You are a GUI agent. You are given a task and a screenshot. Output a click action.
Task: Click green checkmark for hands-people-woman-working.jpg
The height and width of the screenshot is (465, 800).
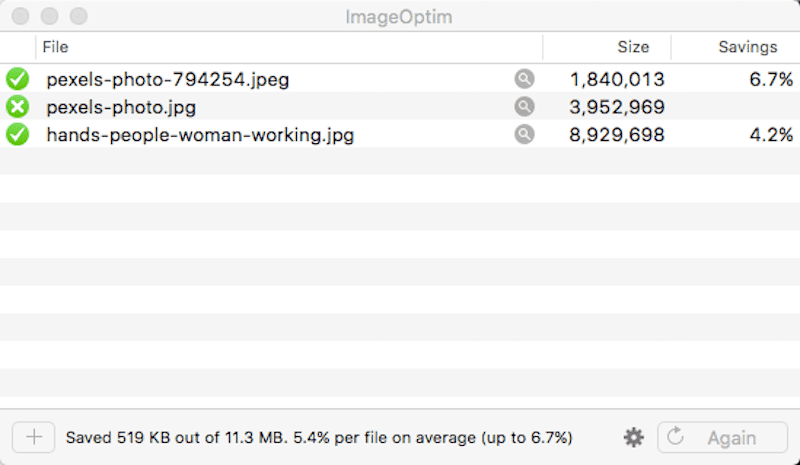(17, 135)
